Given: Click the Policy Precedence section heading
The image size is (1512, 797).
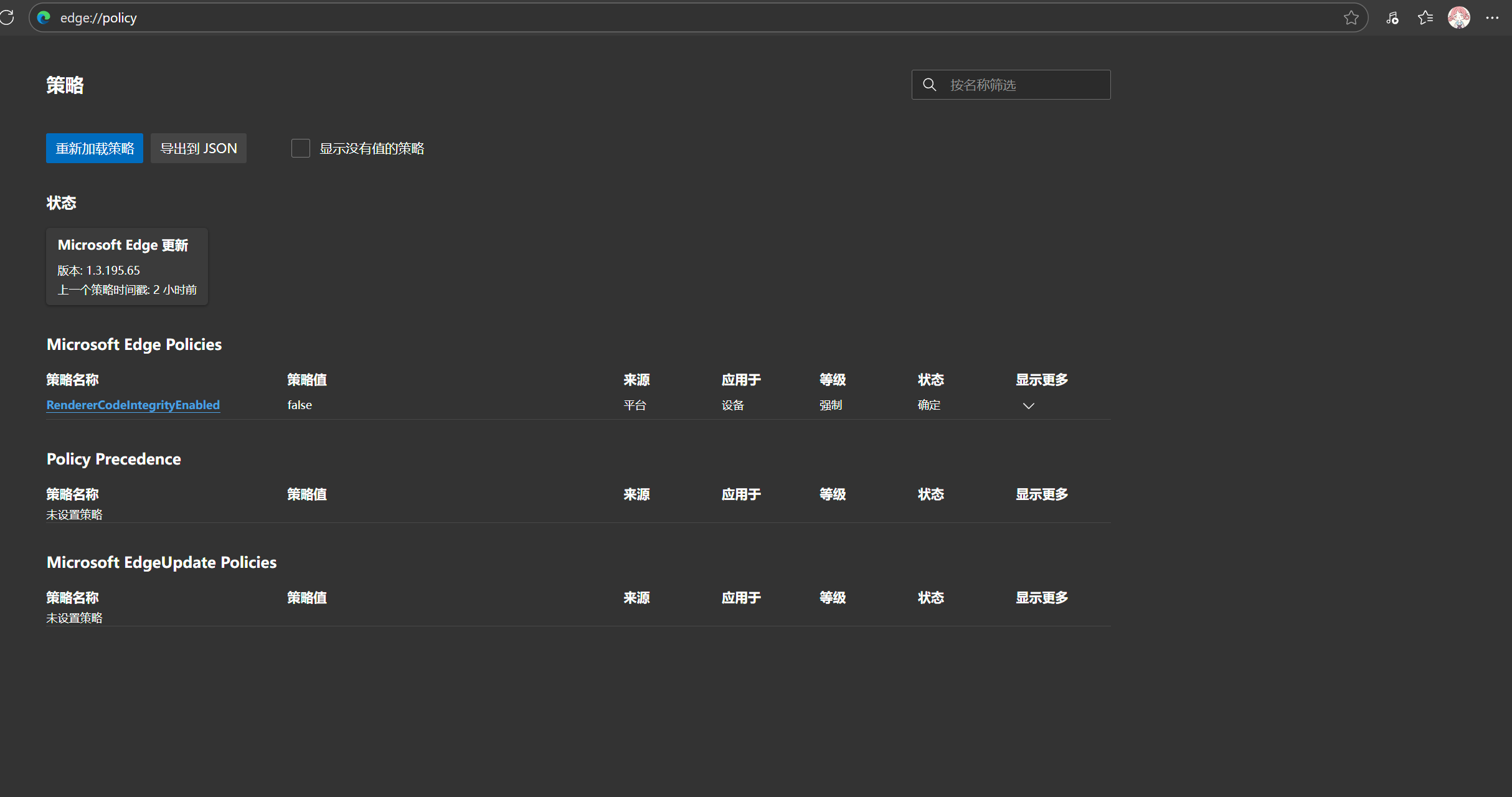Looking at the screenshot, I should [x=114, y=459].
